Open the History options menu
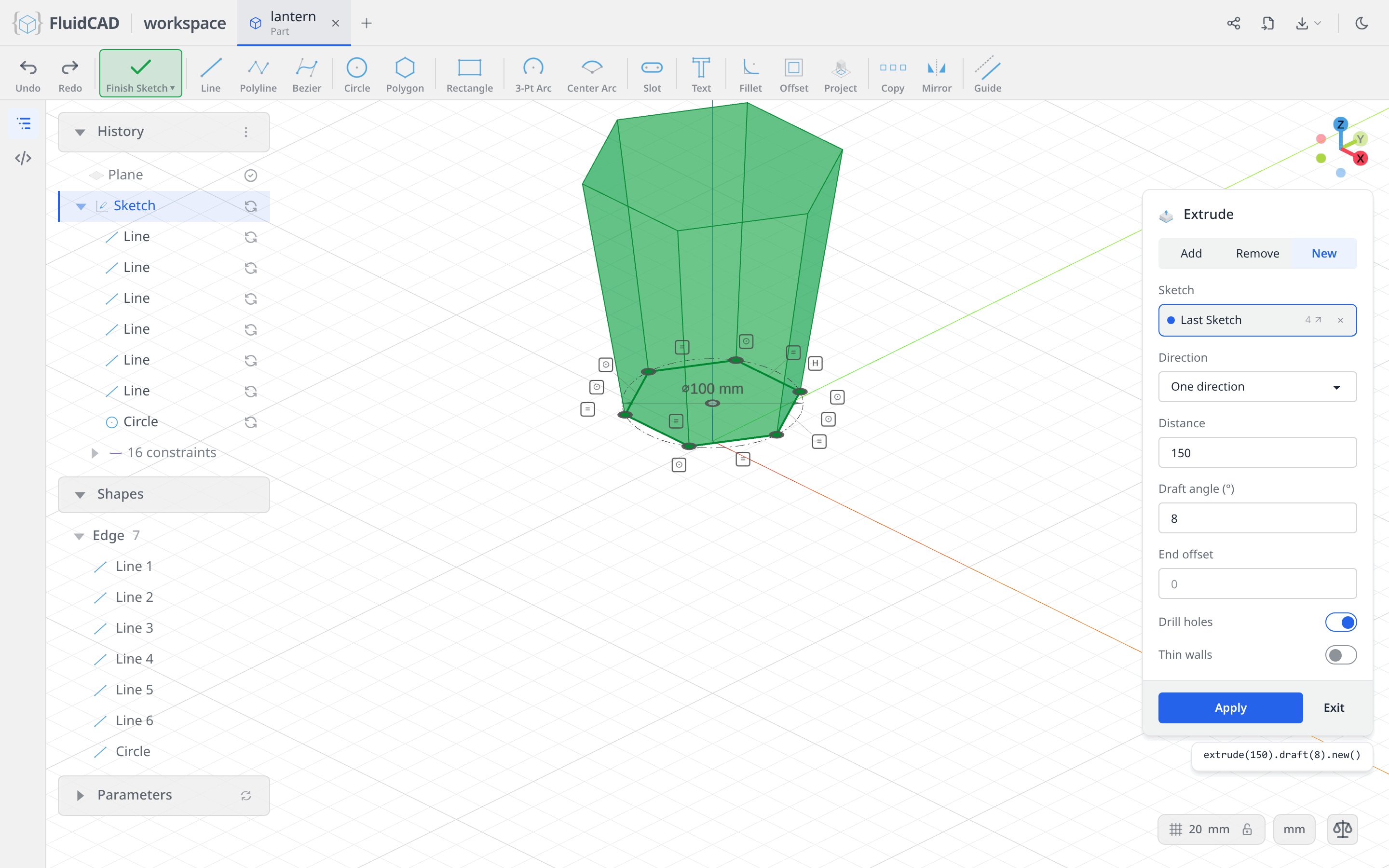Viewport: 1389px width, 868px height. pos(245,132)
